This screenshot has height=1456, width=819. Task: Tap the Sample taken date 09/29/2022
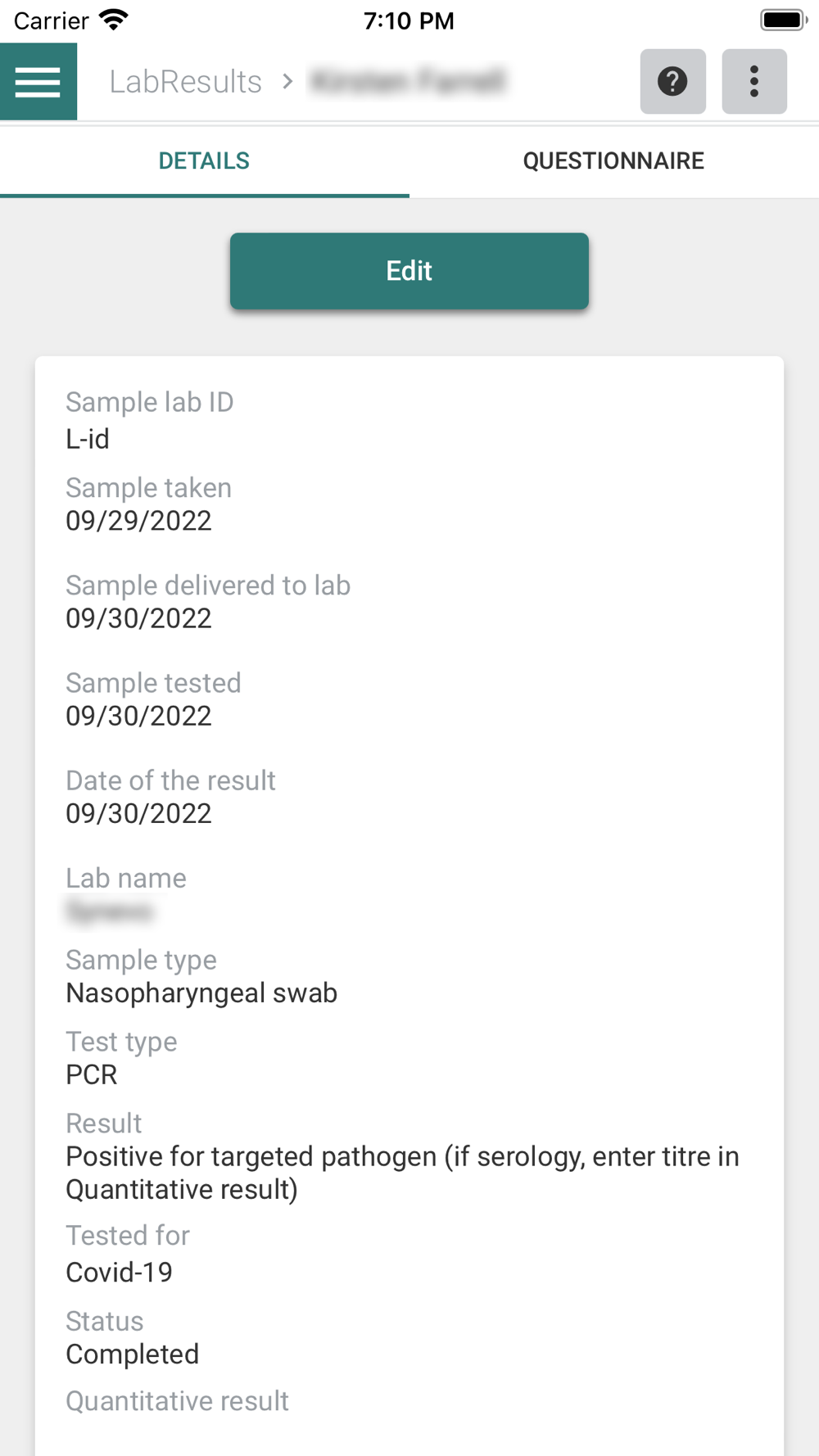(138, 521)
